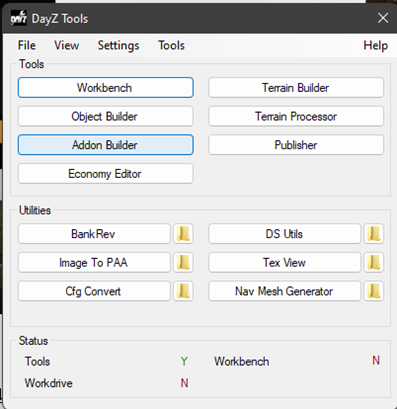Open the View menu
This screenshot has height=409, width=397.
click(x=67, y=45)
